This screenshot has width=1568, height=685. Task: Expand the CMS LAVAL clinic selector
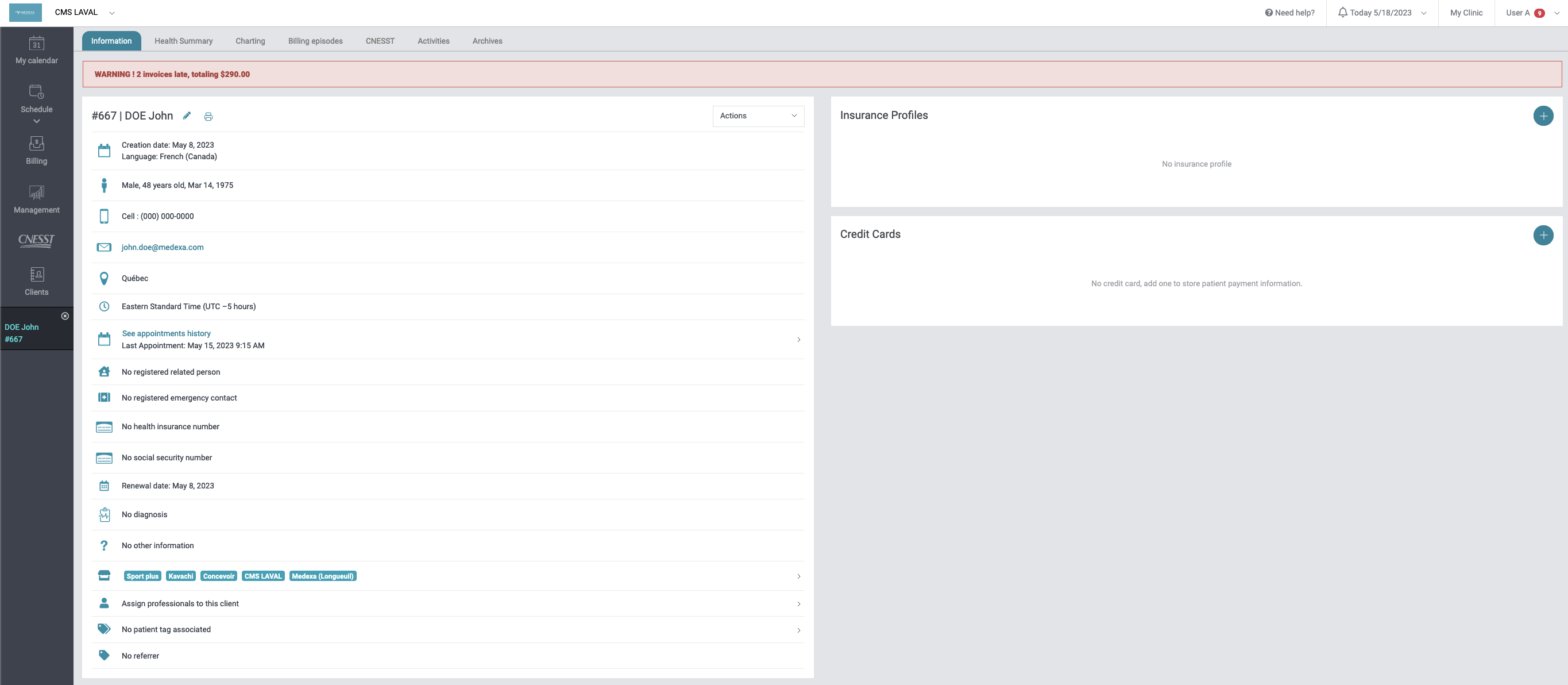click(112, 13)
